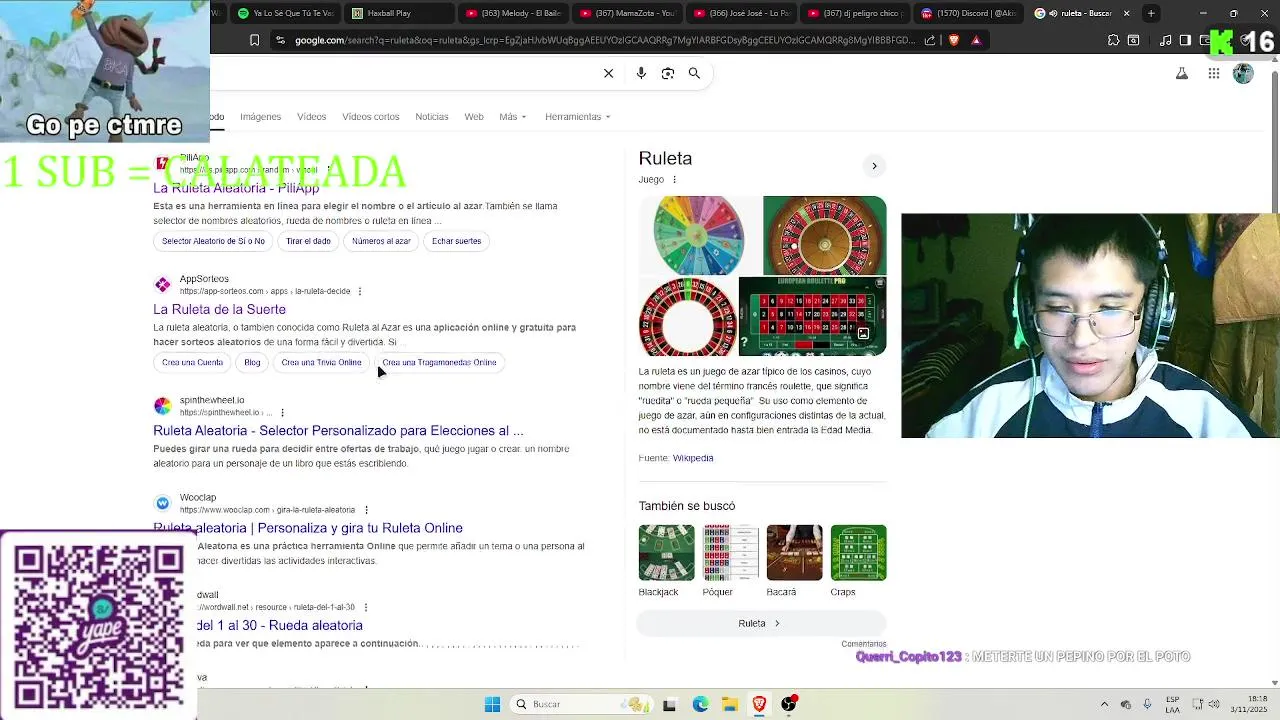The image size is (1280, 720).
Task: Start voice search with the microphone icon
Action: pyautogui.click(x=641, y=73)
